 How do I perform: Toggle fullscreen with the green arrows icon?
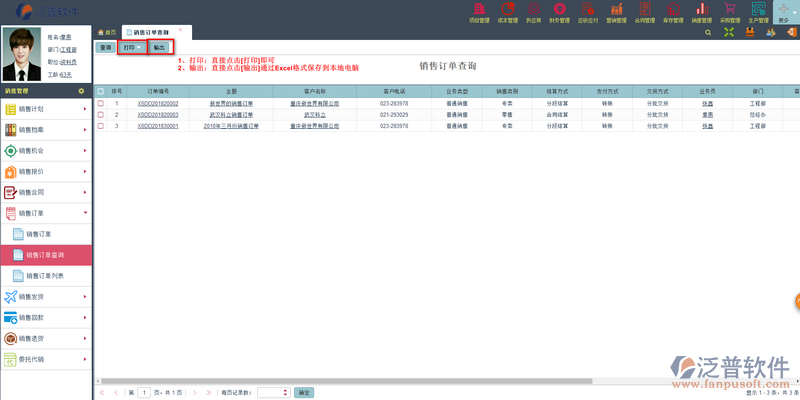[729, 32]
